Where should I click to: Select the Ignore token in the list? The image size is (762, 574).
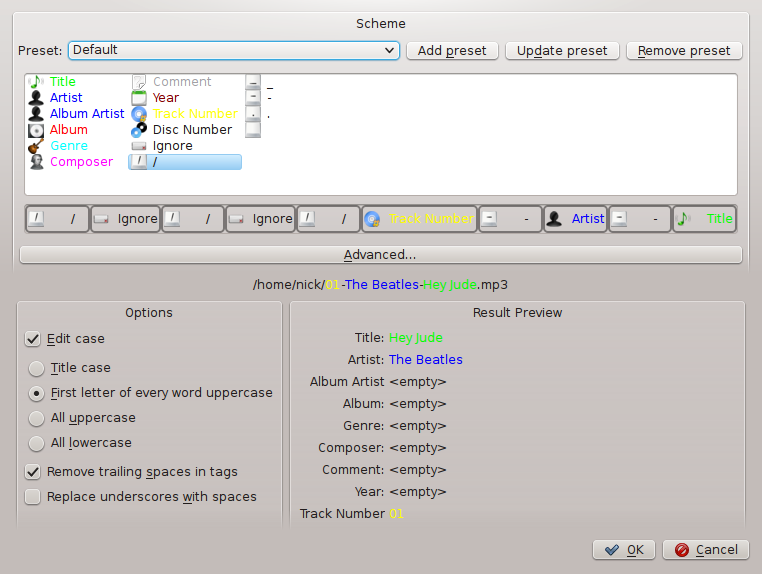172,146
